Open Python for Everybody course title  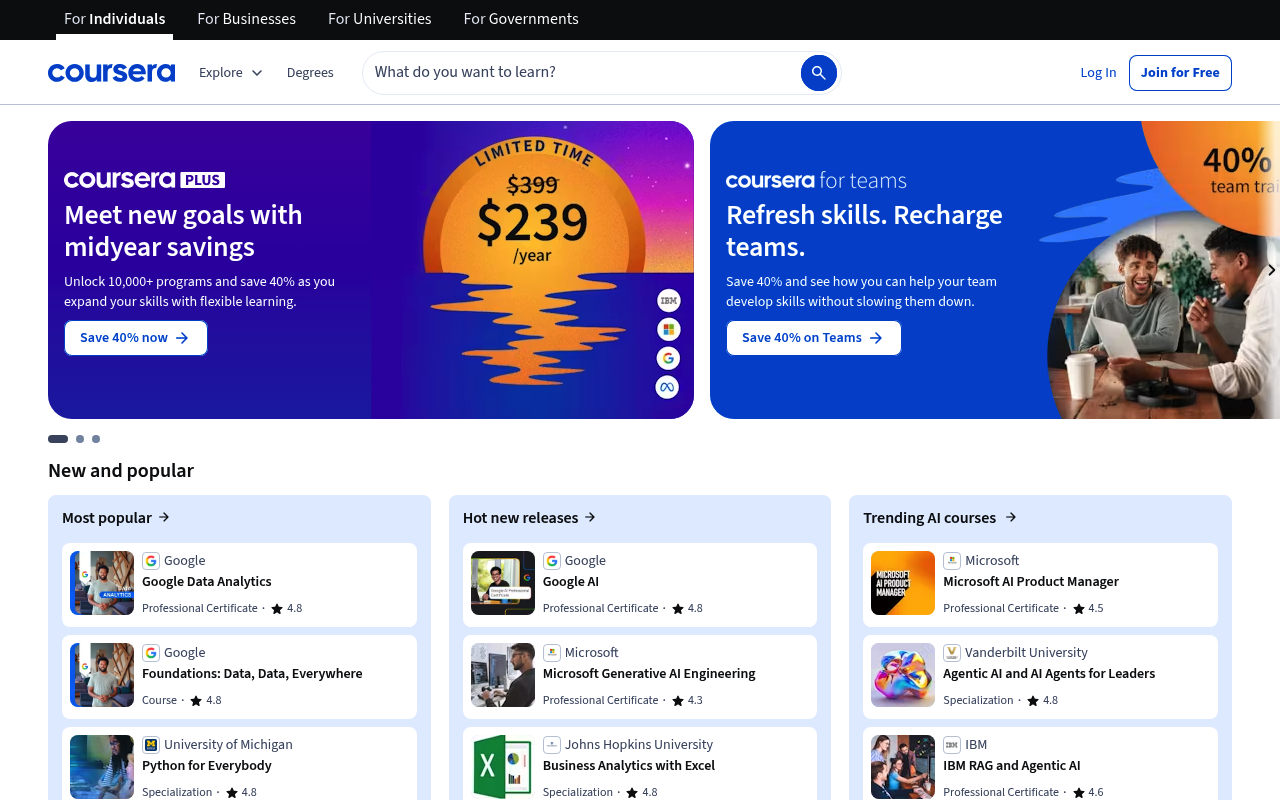pos(207,766)
